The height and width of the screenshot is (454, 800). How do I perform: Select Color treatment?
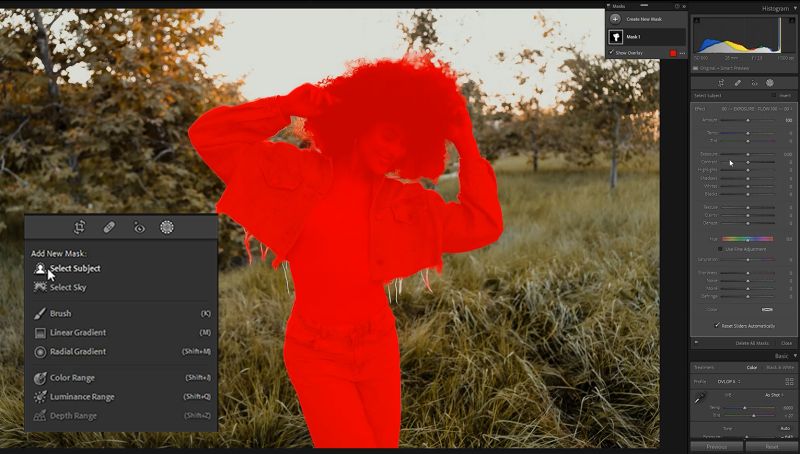tap(752, 367)
